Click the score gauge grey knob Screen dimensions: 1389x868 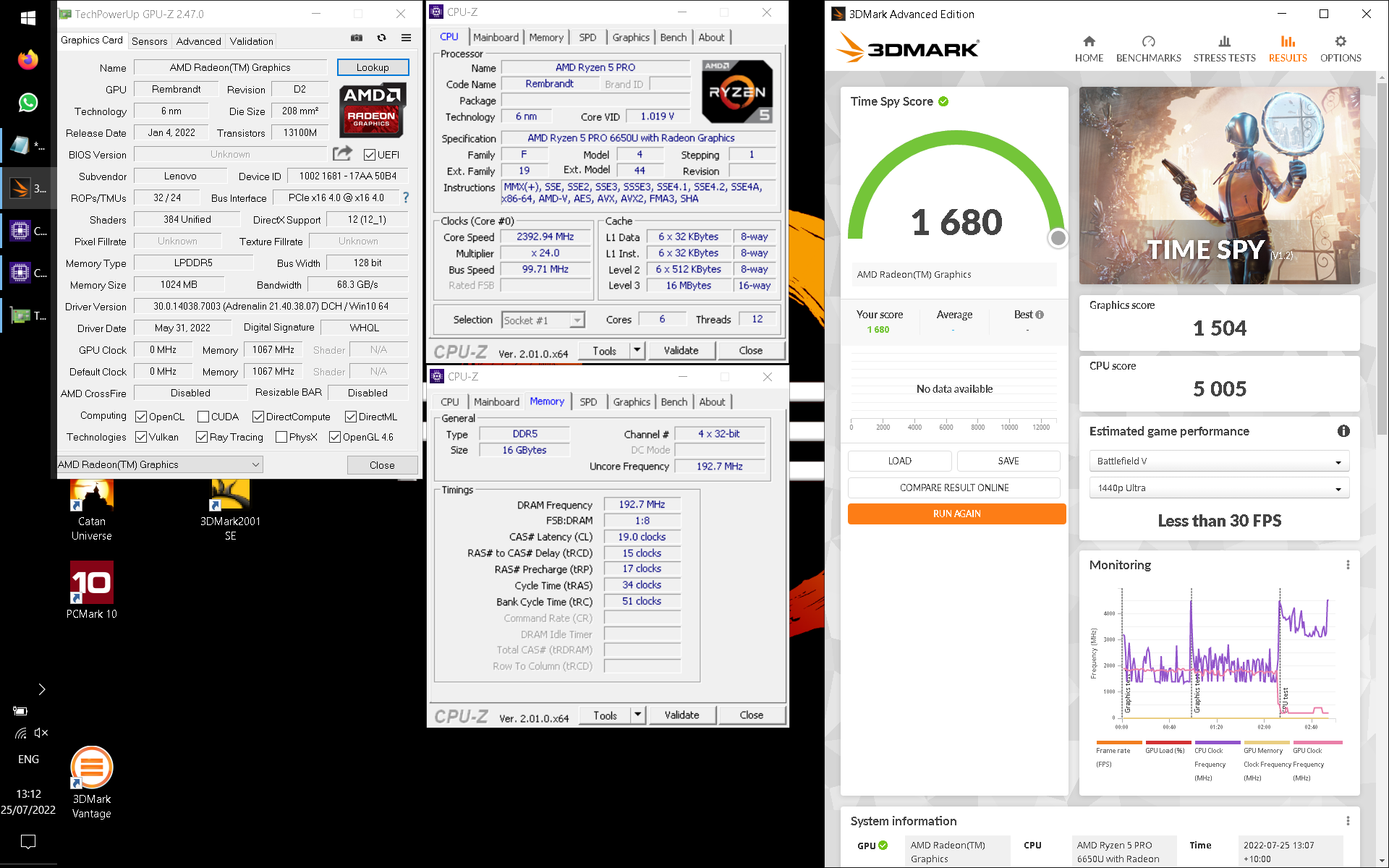point(1058,238)
